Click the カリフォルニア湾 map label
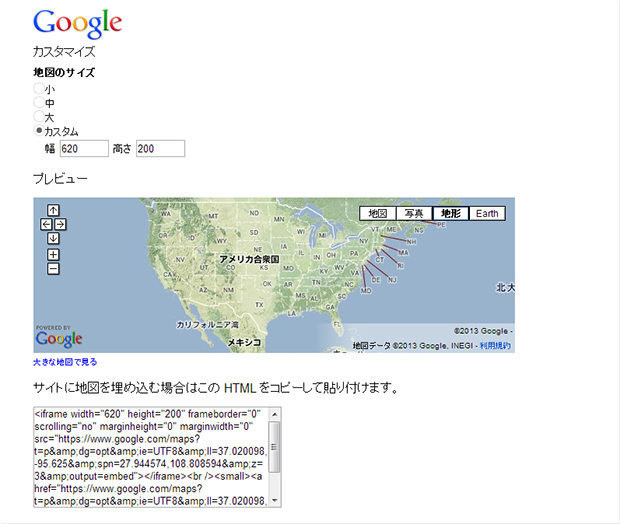The height and width of the screenshot is (524, 620). pos(207,325)
